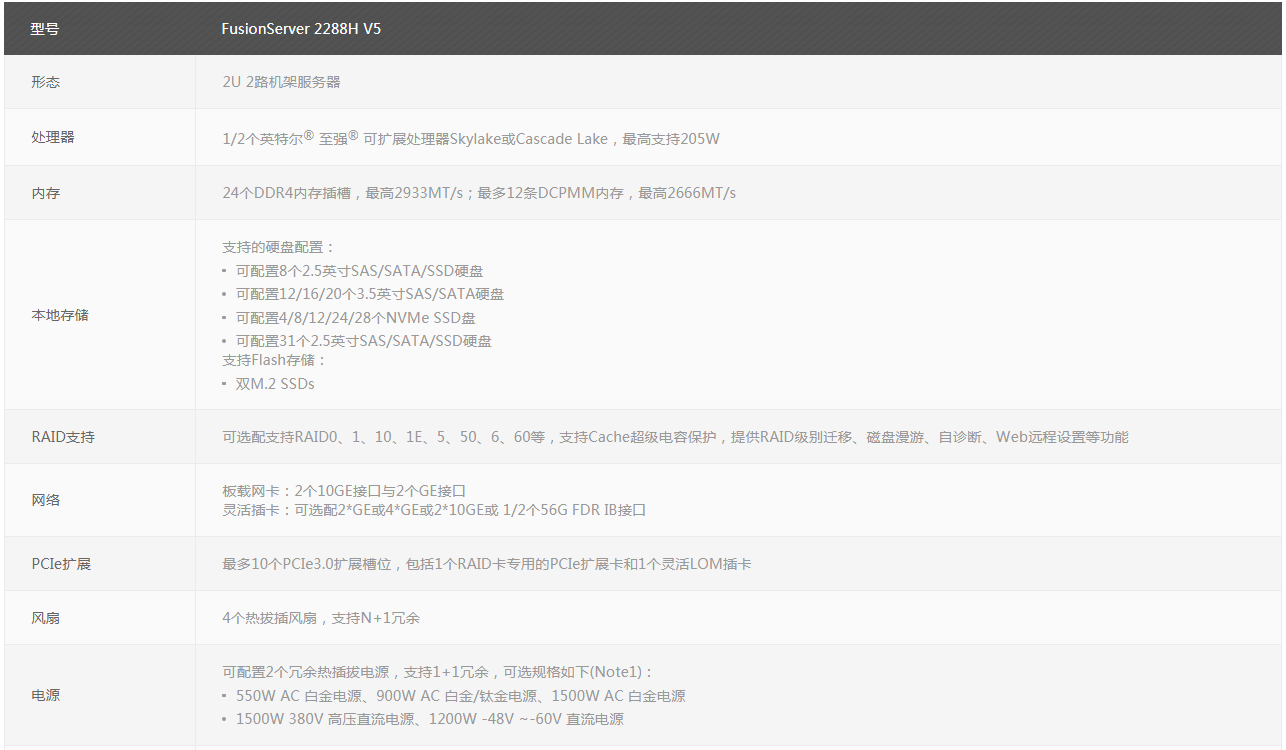Click the line 支持Flash存储：
Image resolution: width=1286 pixels, height=750 pixels.
(x=275, y=360)
